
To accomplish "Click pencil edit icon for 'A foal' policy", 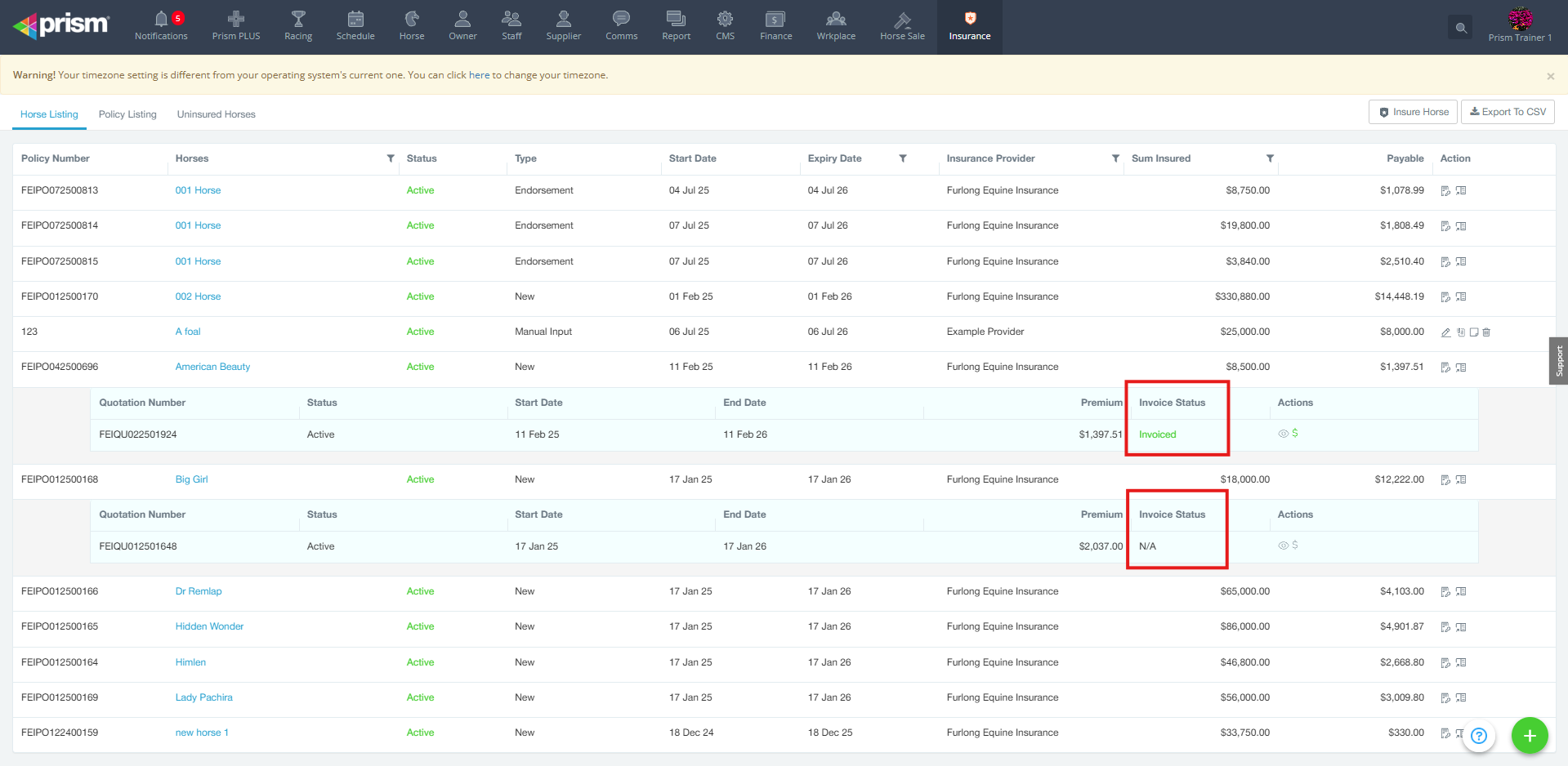I will point(1445,332).
